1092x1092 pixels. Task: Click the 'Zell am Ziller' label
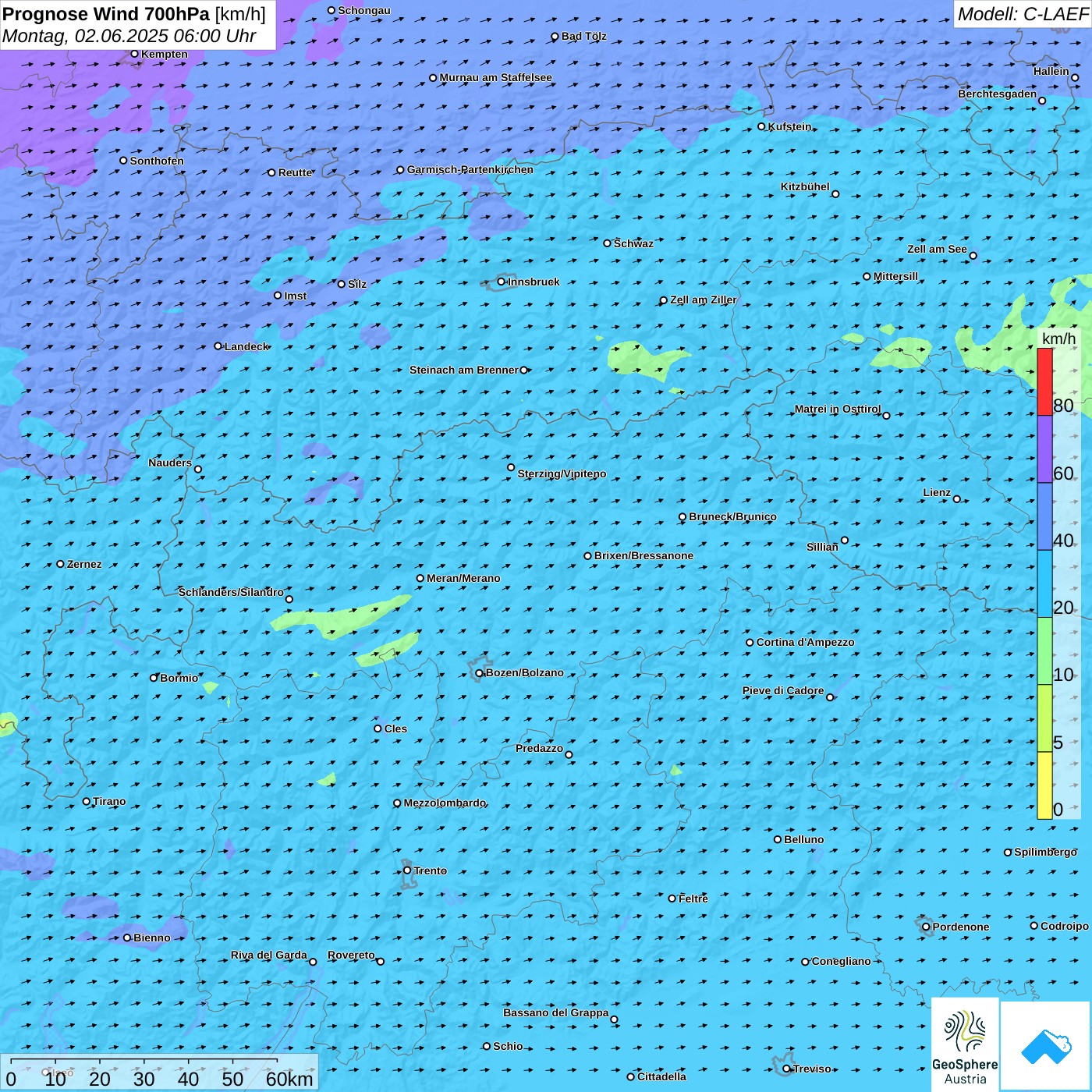tap(704, 300)
